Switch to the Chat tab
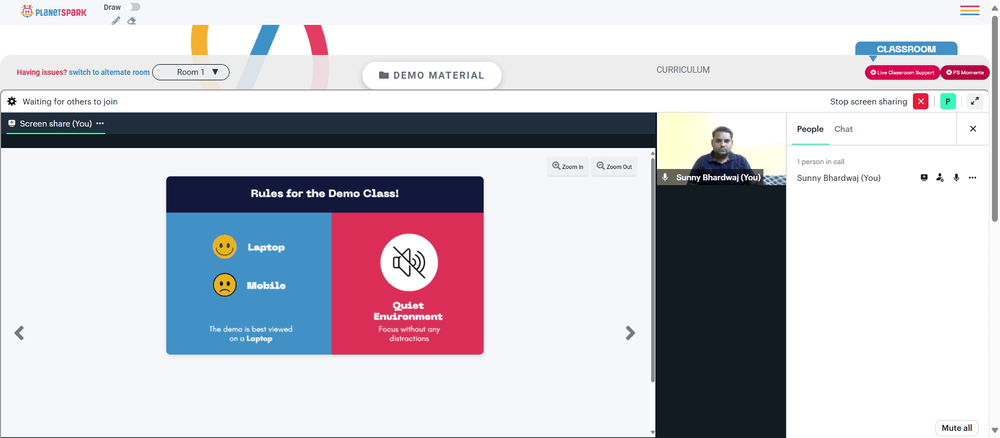 pyautogui.click(x=843, y=129)
